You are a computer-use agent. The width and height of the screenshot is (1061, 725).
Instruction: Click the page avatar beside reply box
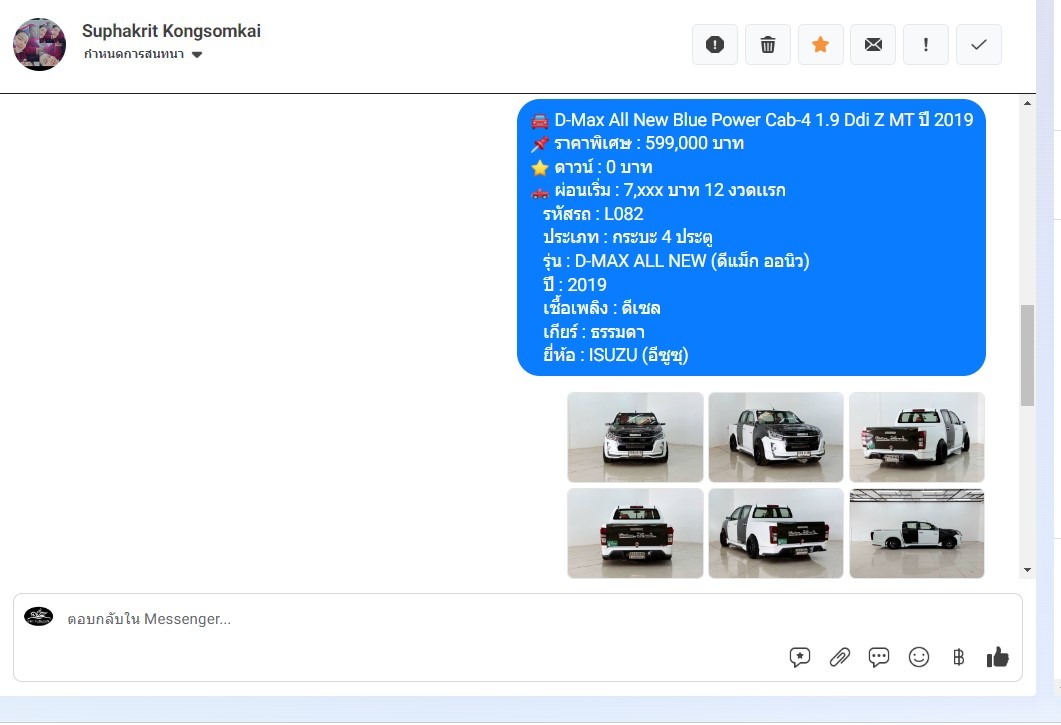point(39,616)
